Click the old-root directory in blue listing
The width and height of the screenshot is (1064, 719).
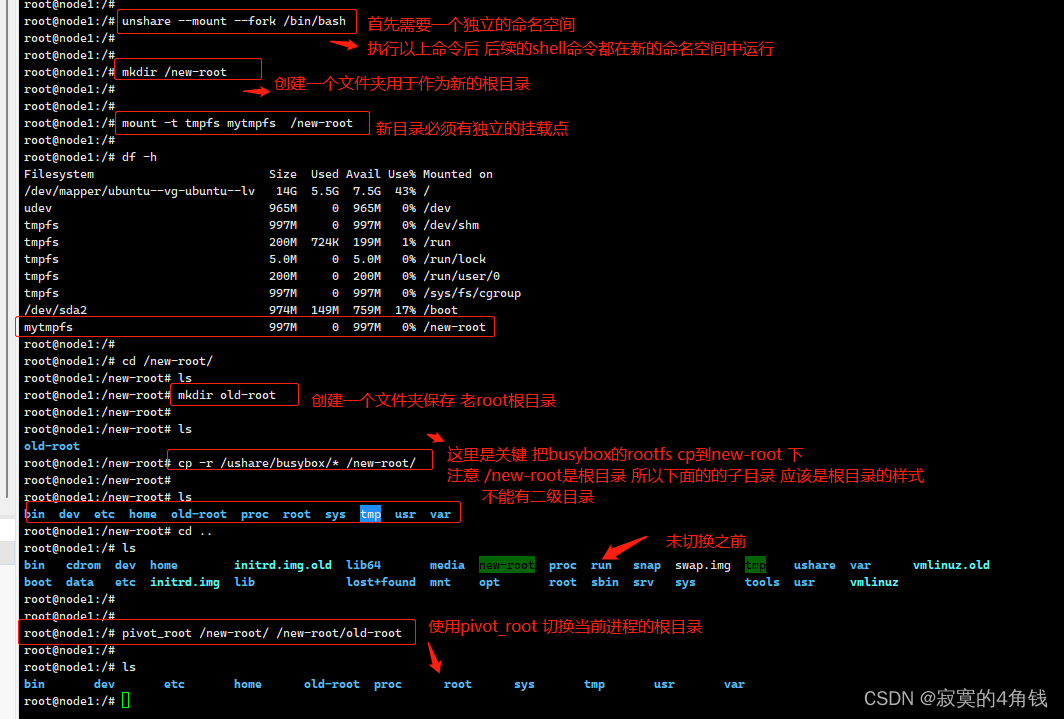tap(198, 513)
